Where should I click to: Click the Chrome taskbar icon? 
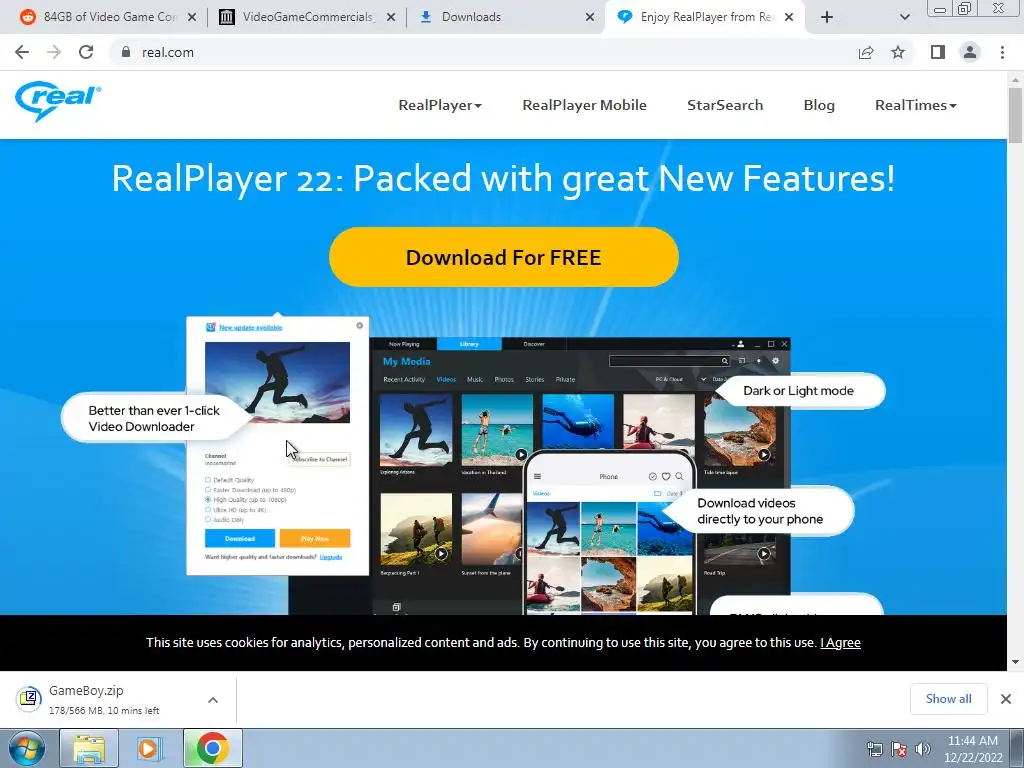212,748
